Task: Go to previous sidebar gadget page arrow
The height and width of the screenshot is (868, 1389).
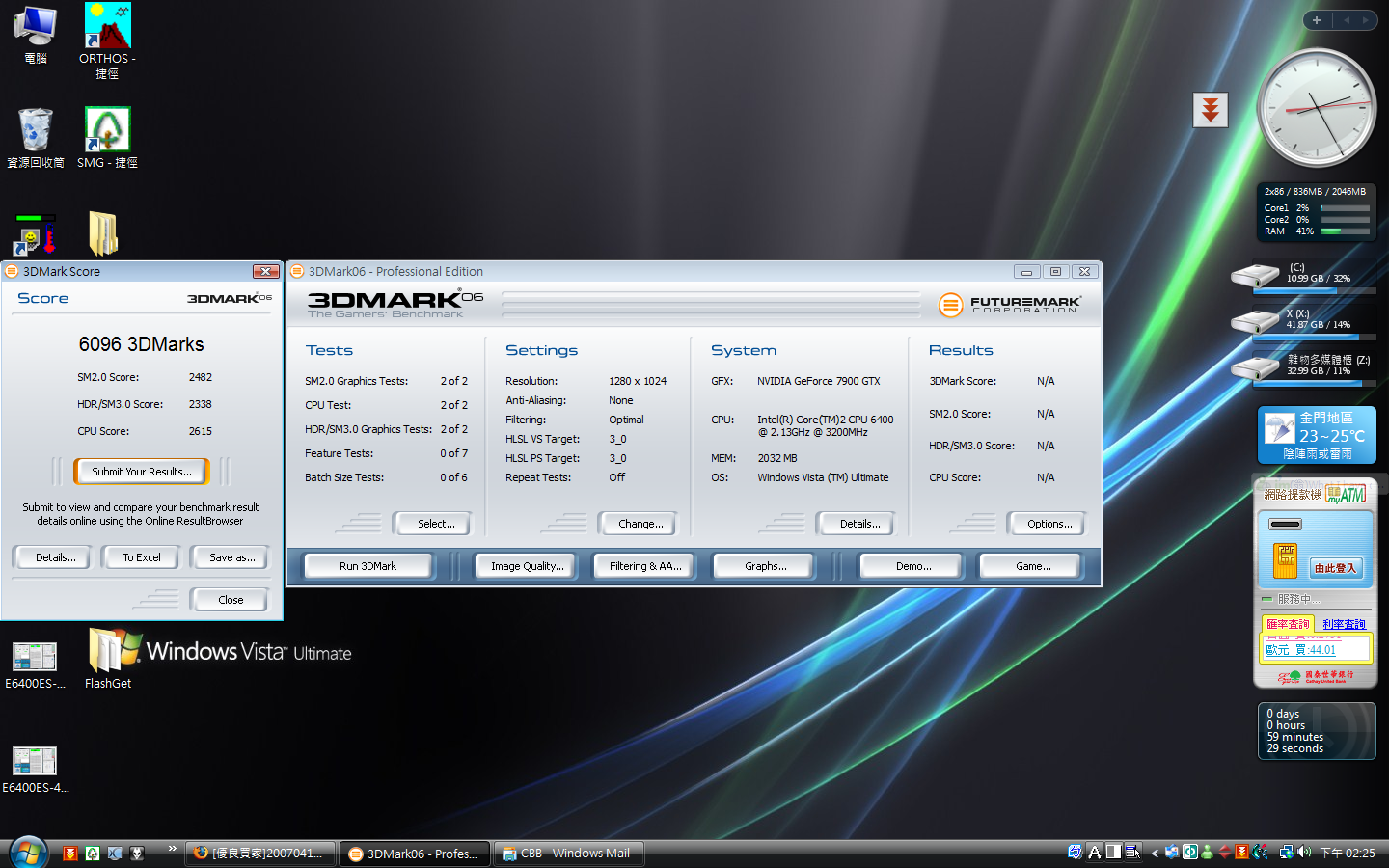Action: tap(1347, 20)
